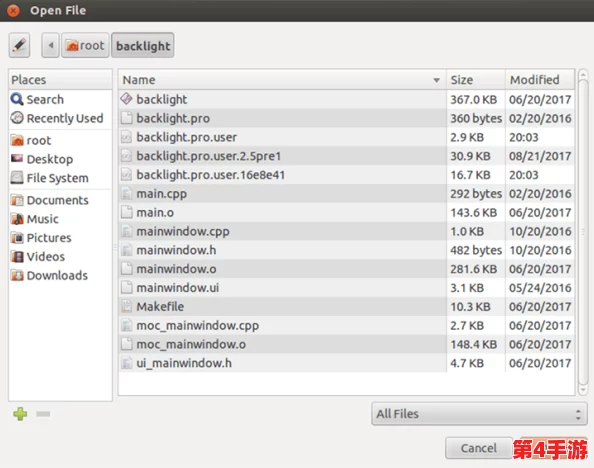Go to root folder in path bar
This screenshot has height=468, width=594.
click(x=85, y=45)
